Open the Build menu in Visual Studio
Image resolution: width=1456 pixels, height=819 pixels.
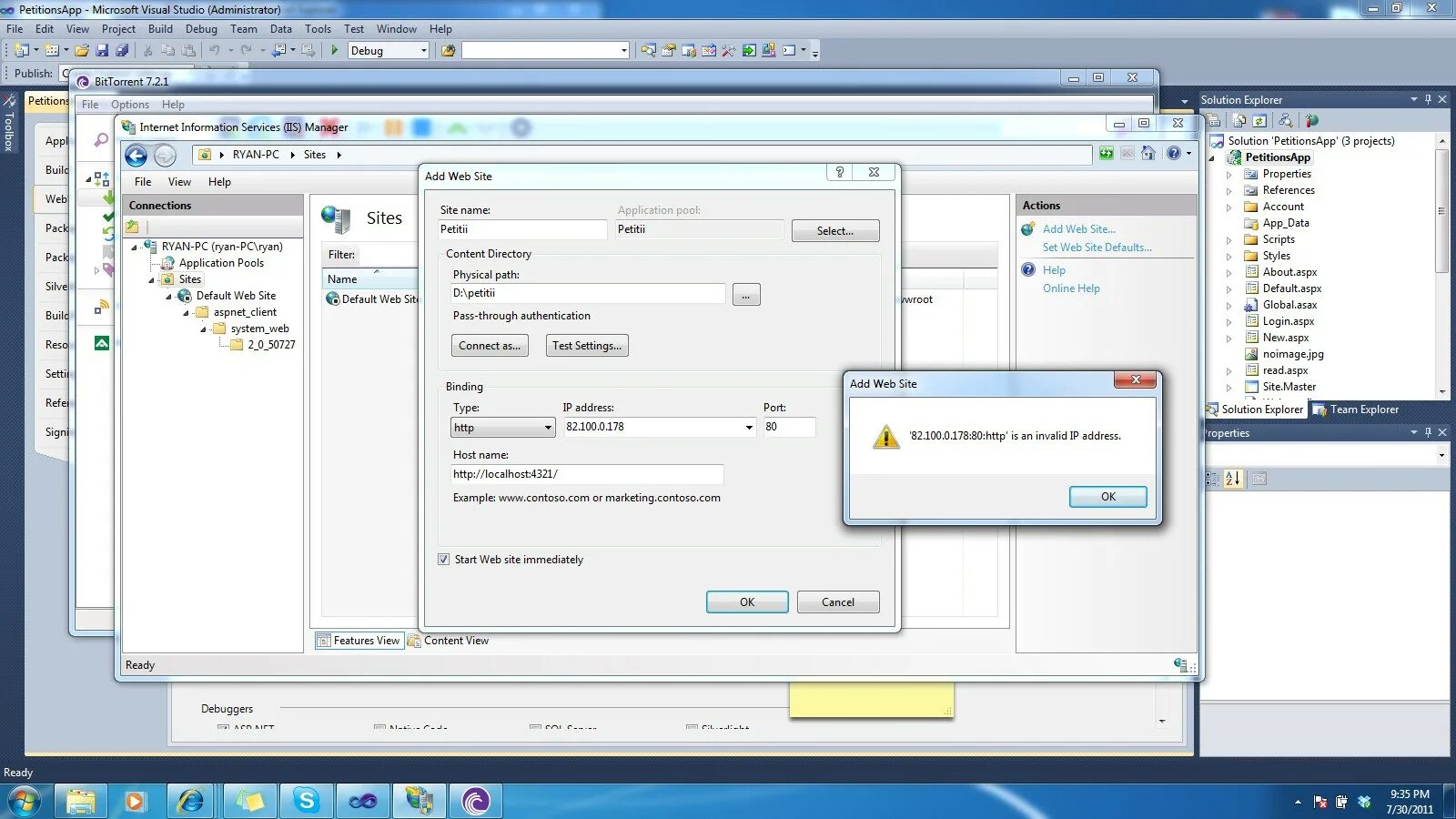pos(160,29)
